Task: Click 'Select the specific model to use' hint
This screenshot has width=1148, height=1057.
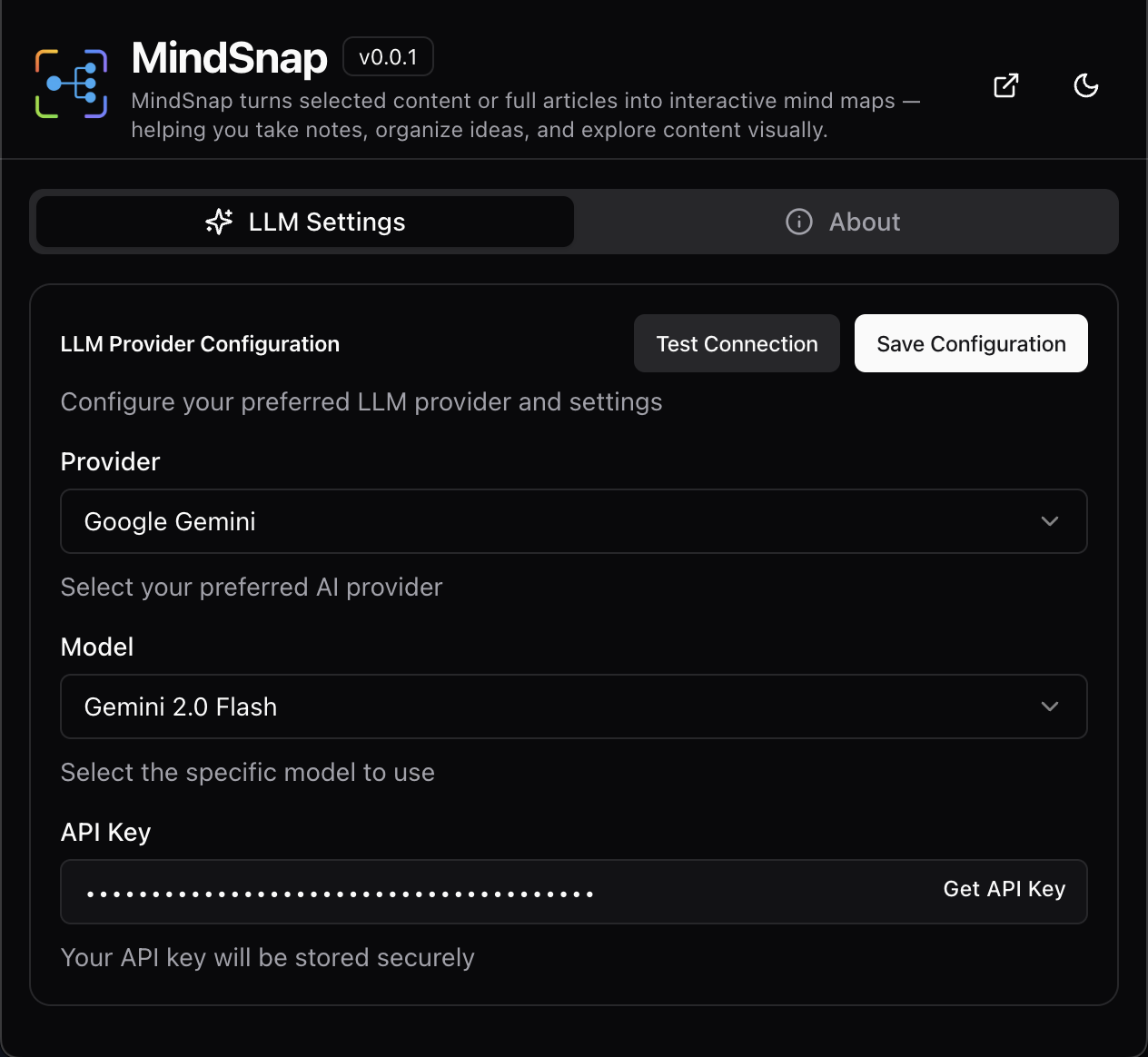Action: click(x=247, y=773)
